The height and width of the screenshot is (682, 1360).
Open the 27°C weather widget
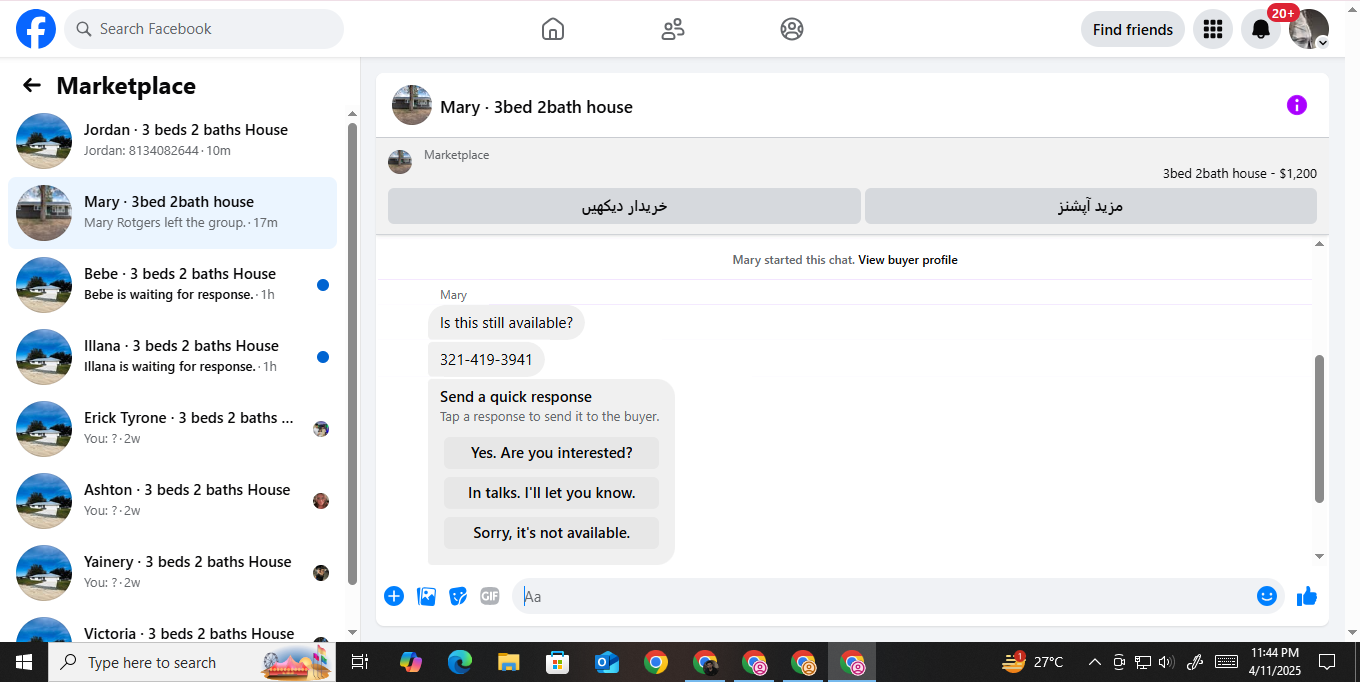(x=1033, y=662)
